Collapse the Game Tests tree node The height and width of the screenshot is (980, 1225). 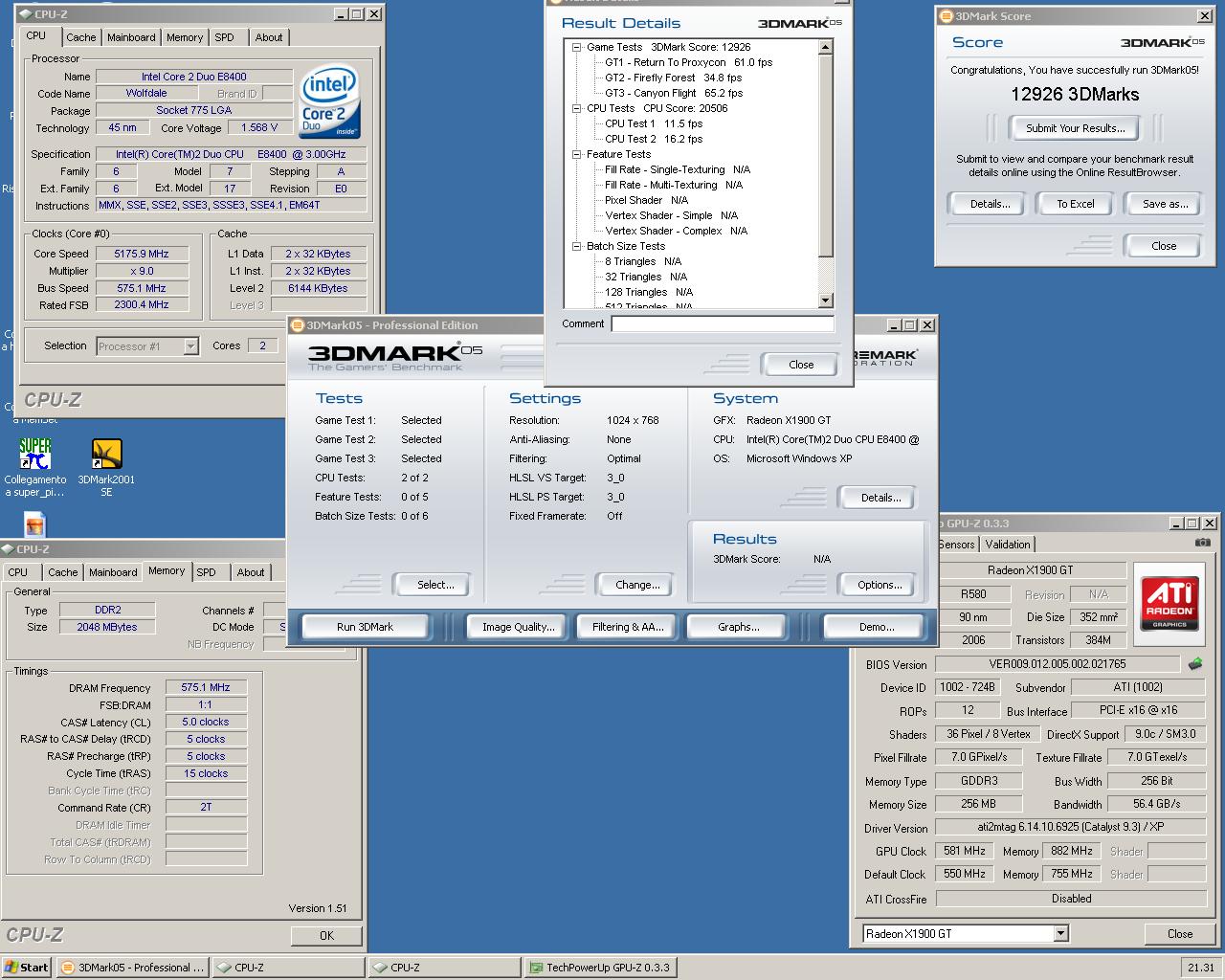pyautogui.click(x=577, y=47)
